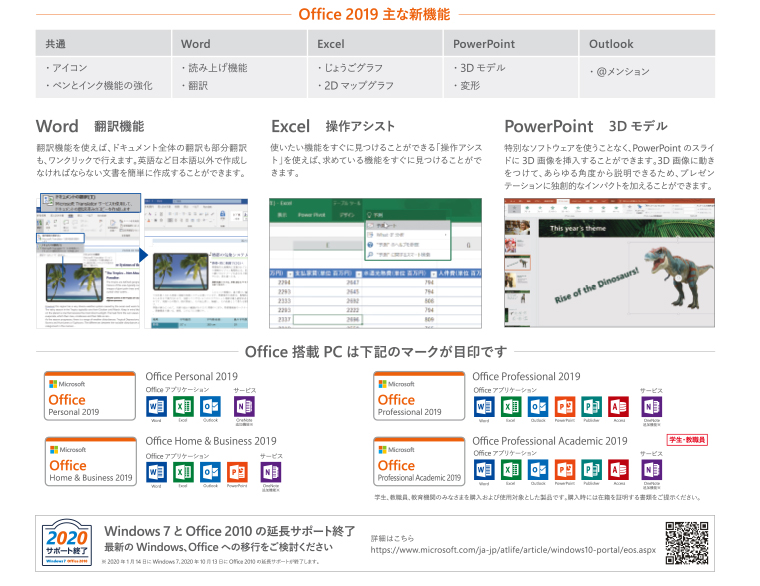Viewport: 760px width, 586px height.
Task: Click the QR code next to the URL
Action: coord(687,543)
